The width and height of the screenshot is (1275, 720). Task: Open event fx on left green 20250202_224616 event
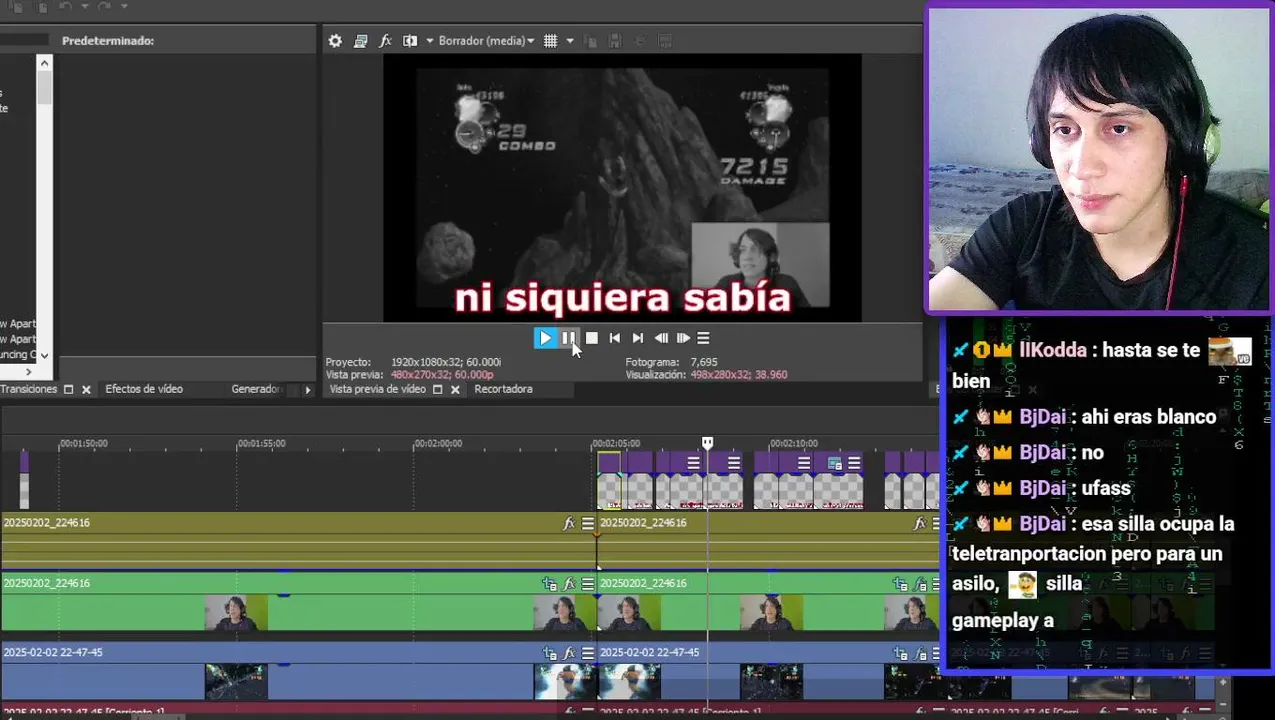tap(569, 584)
